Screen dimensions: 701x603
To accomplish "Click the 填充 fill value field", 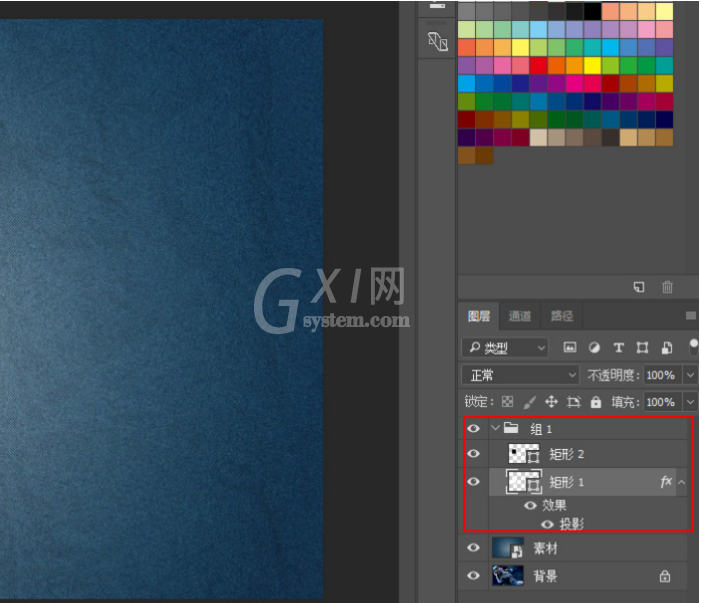I will (x=662, y=402).
